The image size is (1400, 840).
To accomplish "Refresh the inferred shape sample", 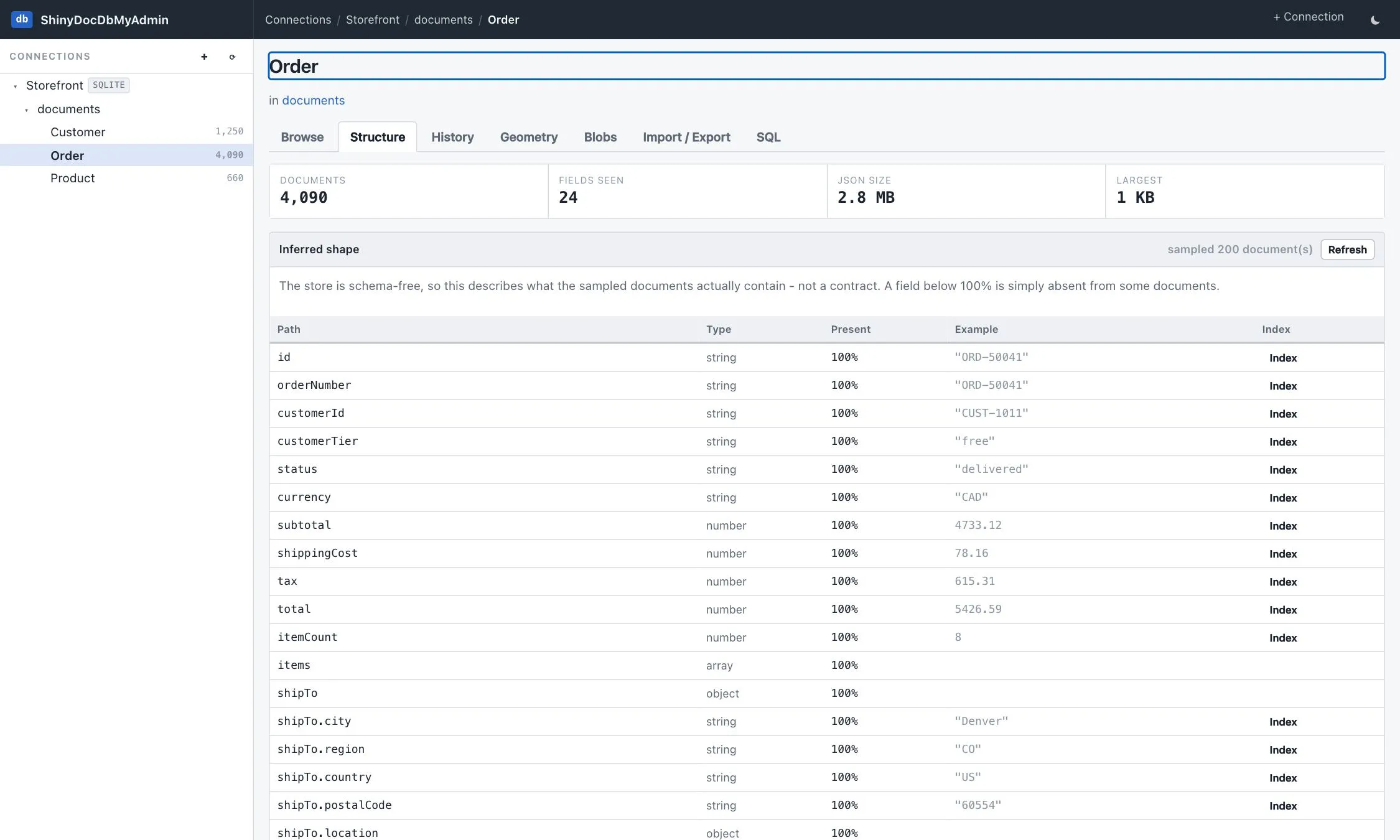I will point(1347,250).
